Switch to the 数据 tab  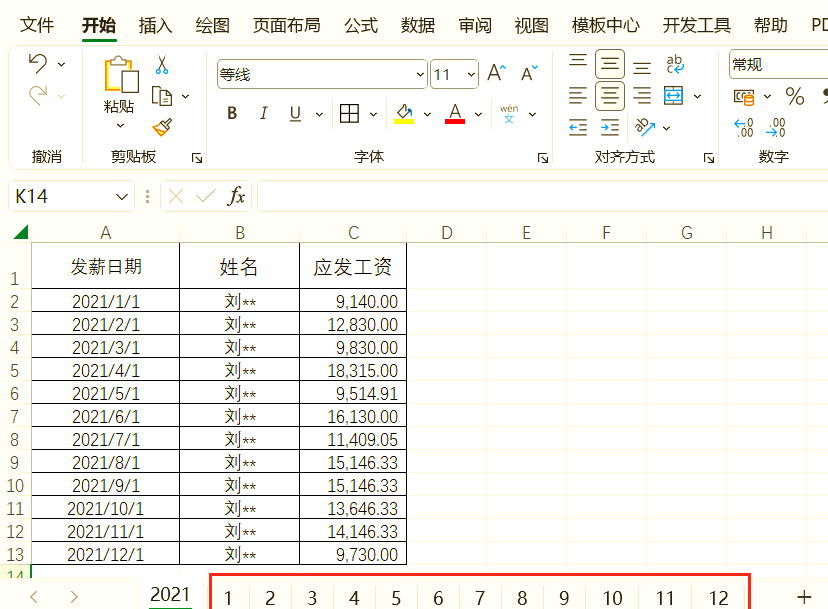pos(418,25)
